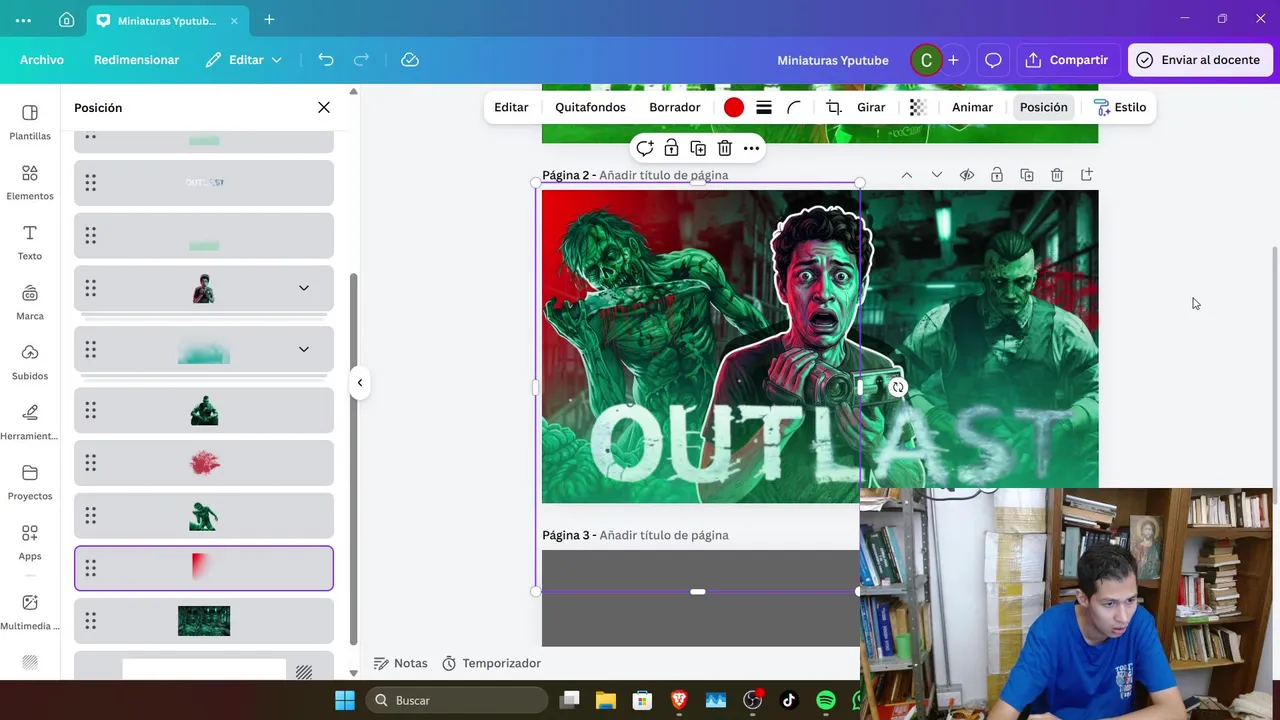Open the comments speech bubble
The height and width of the screenshot is (720, 1280).
click(x=993, y=60)
